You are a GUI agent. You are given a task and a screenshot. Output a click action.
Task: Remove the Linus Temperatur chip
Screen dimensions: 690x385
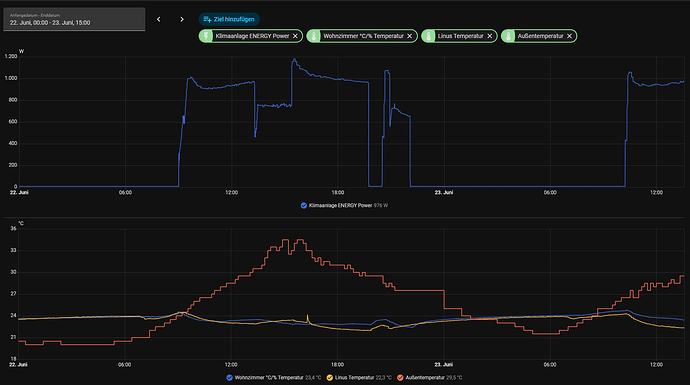coord(489,36)
